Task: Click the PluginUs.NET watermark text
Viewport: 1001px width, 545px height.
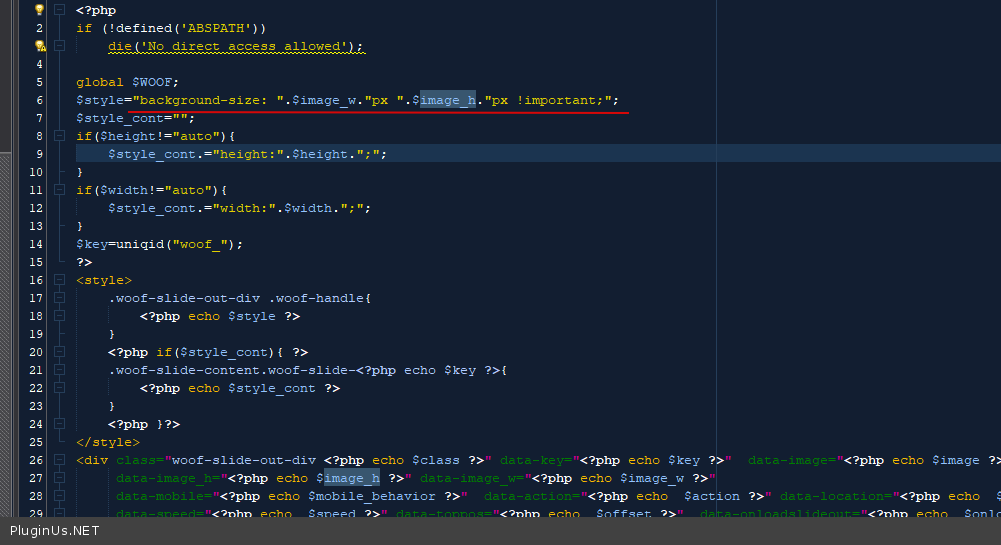Action: (55, 530)
